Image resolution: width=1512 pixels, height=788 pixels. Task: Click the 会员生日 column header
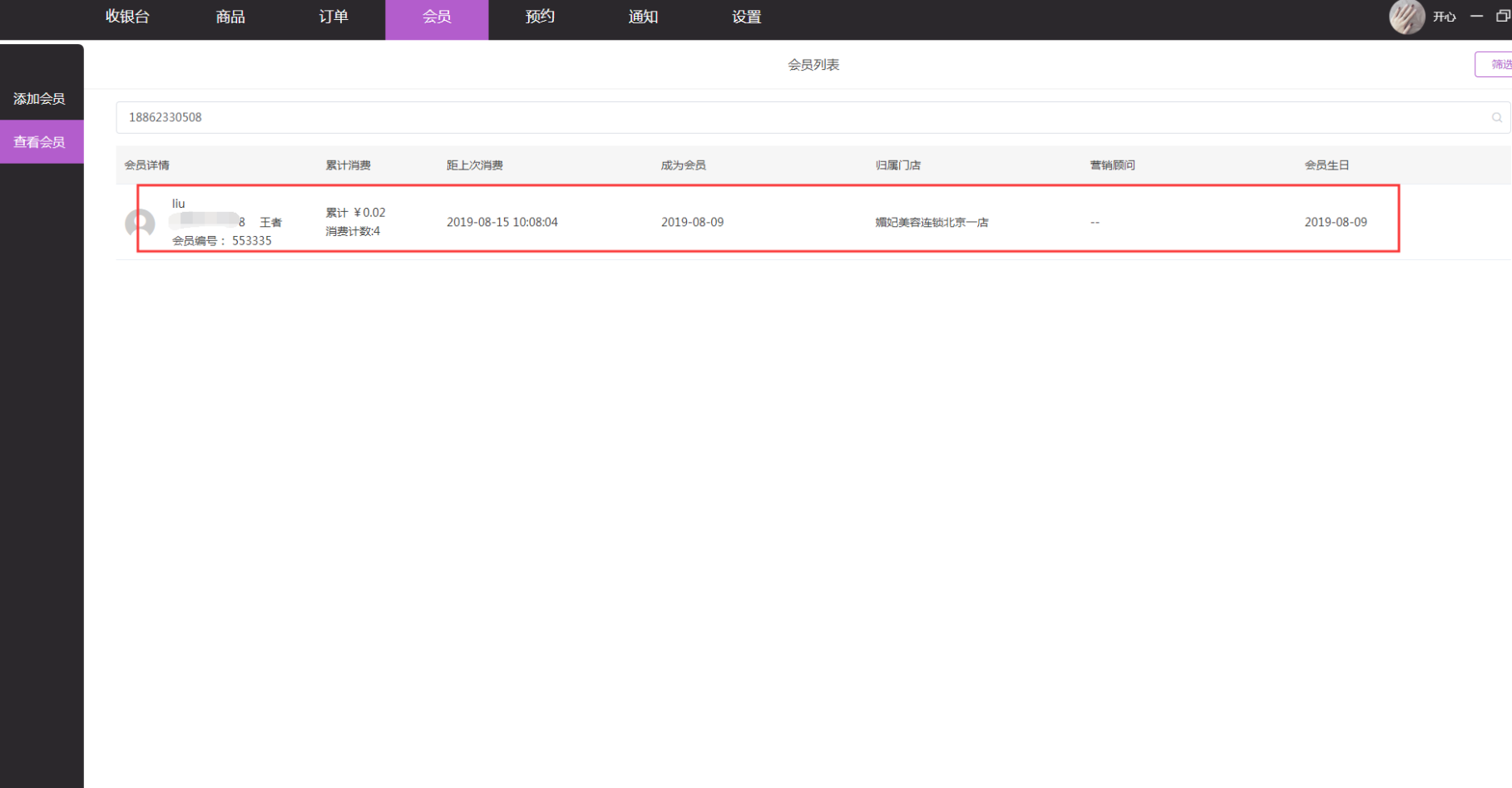coord(1327,165)
